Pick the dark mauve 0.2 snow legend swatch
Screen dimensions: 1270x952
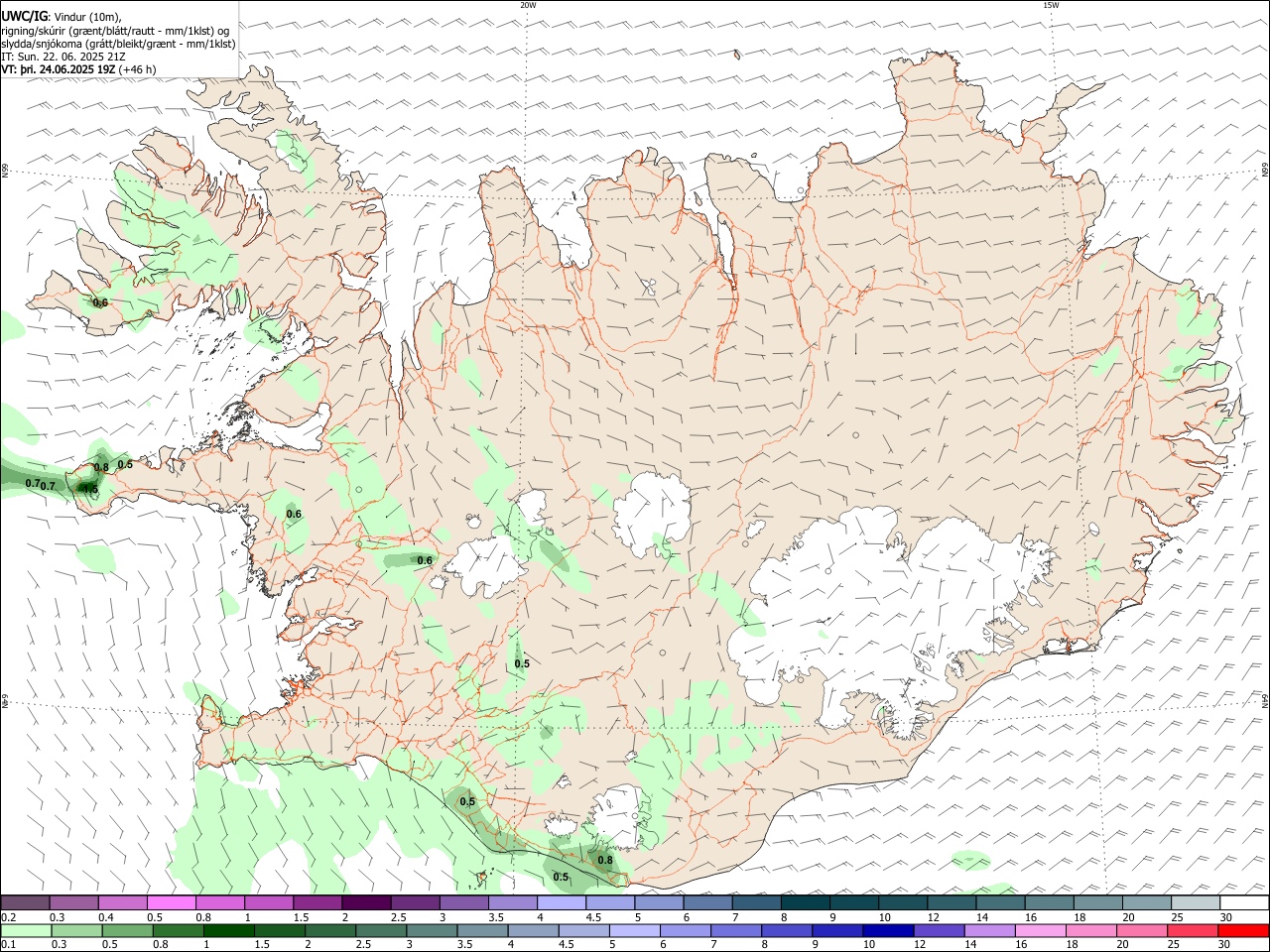(25, 902)
